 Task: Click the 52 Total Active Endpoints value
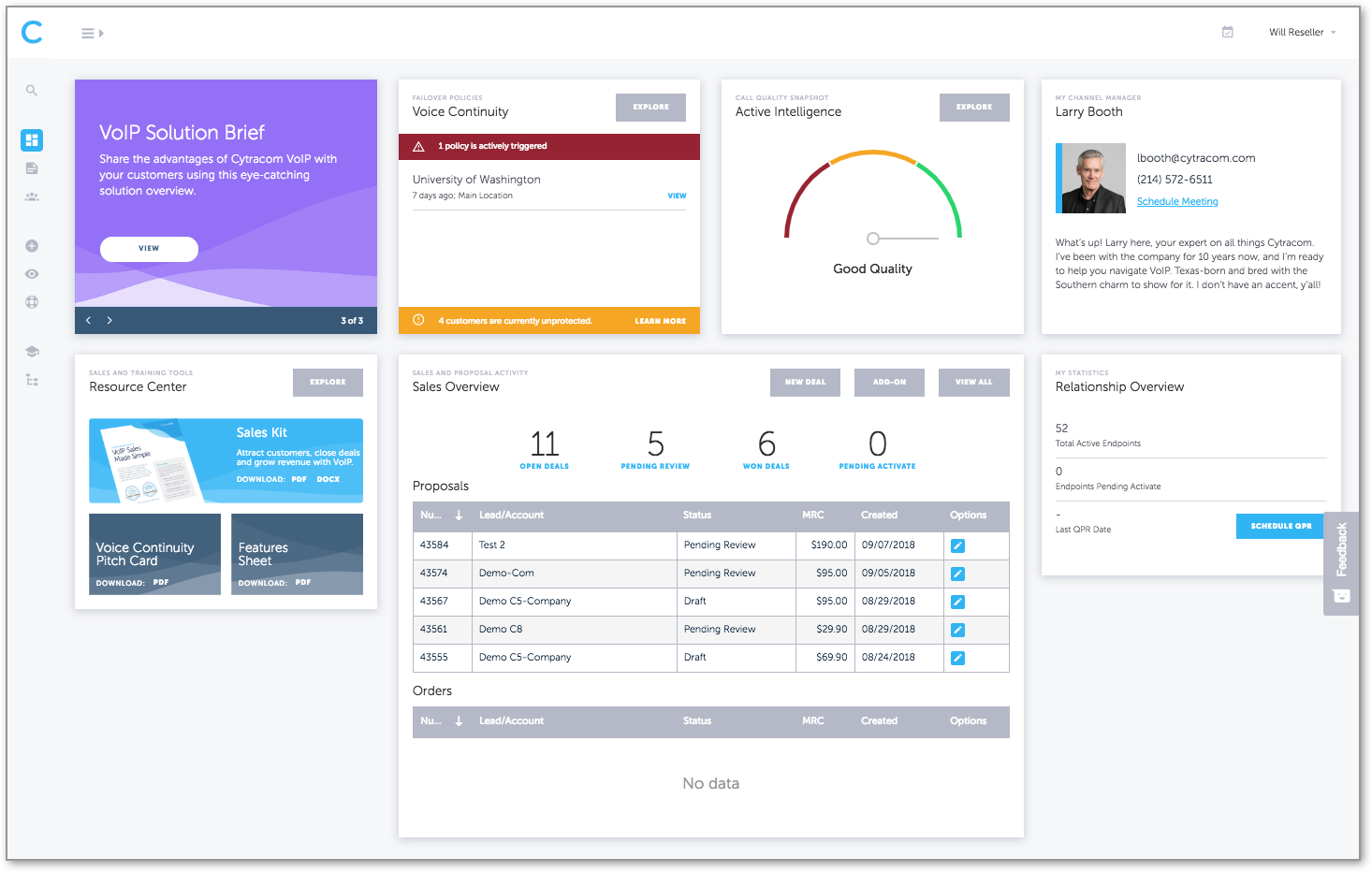coord(1062,429)
